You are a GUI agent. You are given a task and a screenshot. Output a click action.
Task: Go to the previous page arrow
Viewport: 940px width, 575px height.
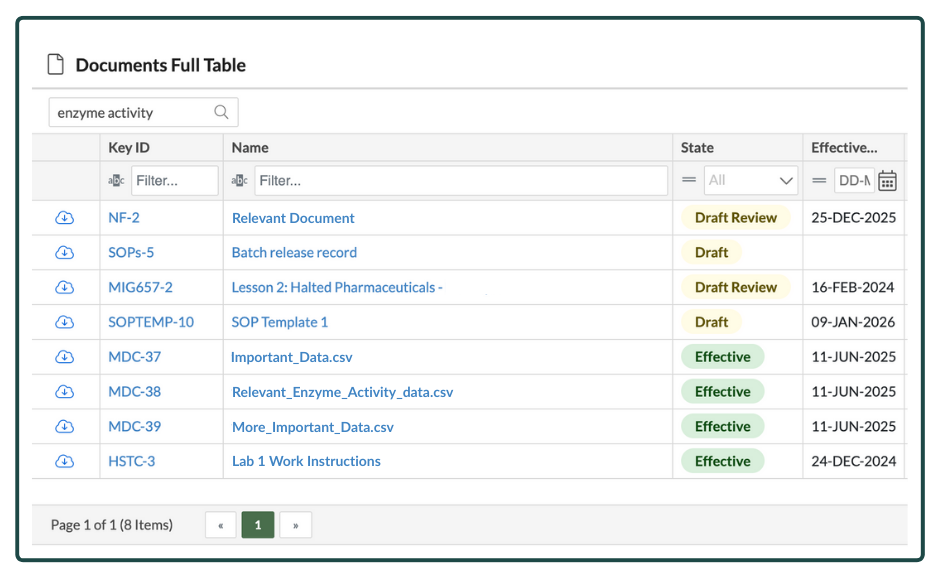click(220, 525)
